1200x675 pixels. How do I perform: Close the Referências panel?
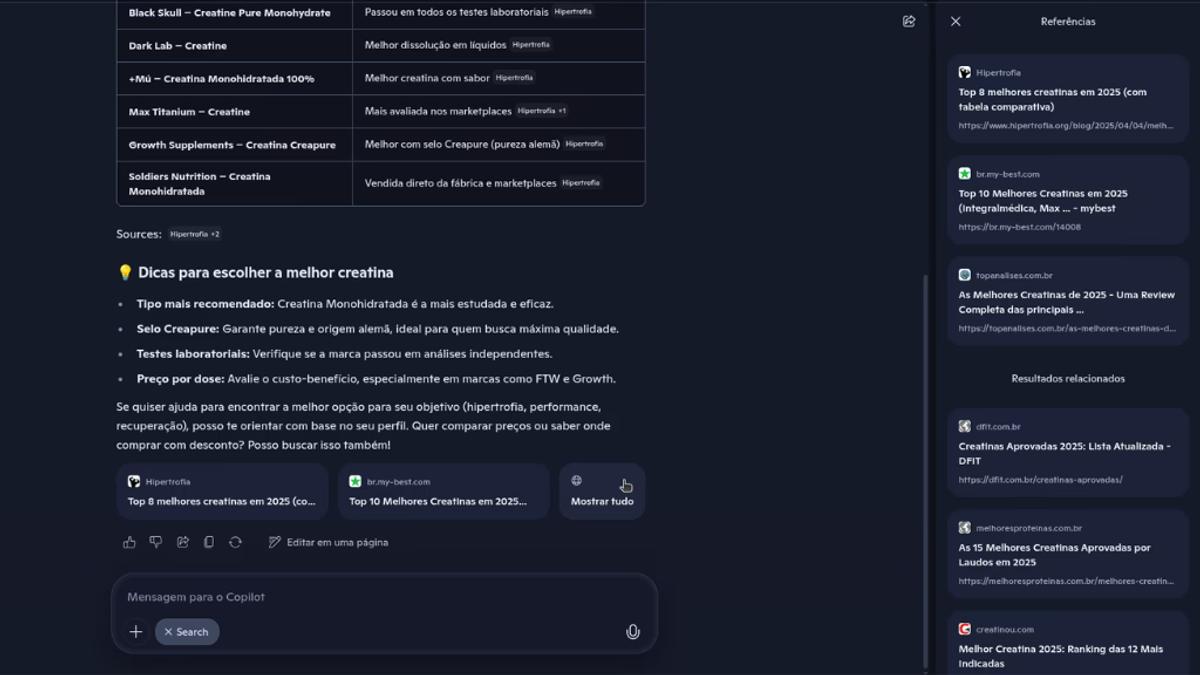point(955,21)
